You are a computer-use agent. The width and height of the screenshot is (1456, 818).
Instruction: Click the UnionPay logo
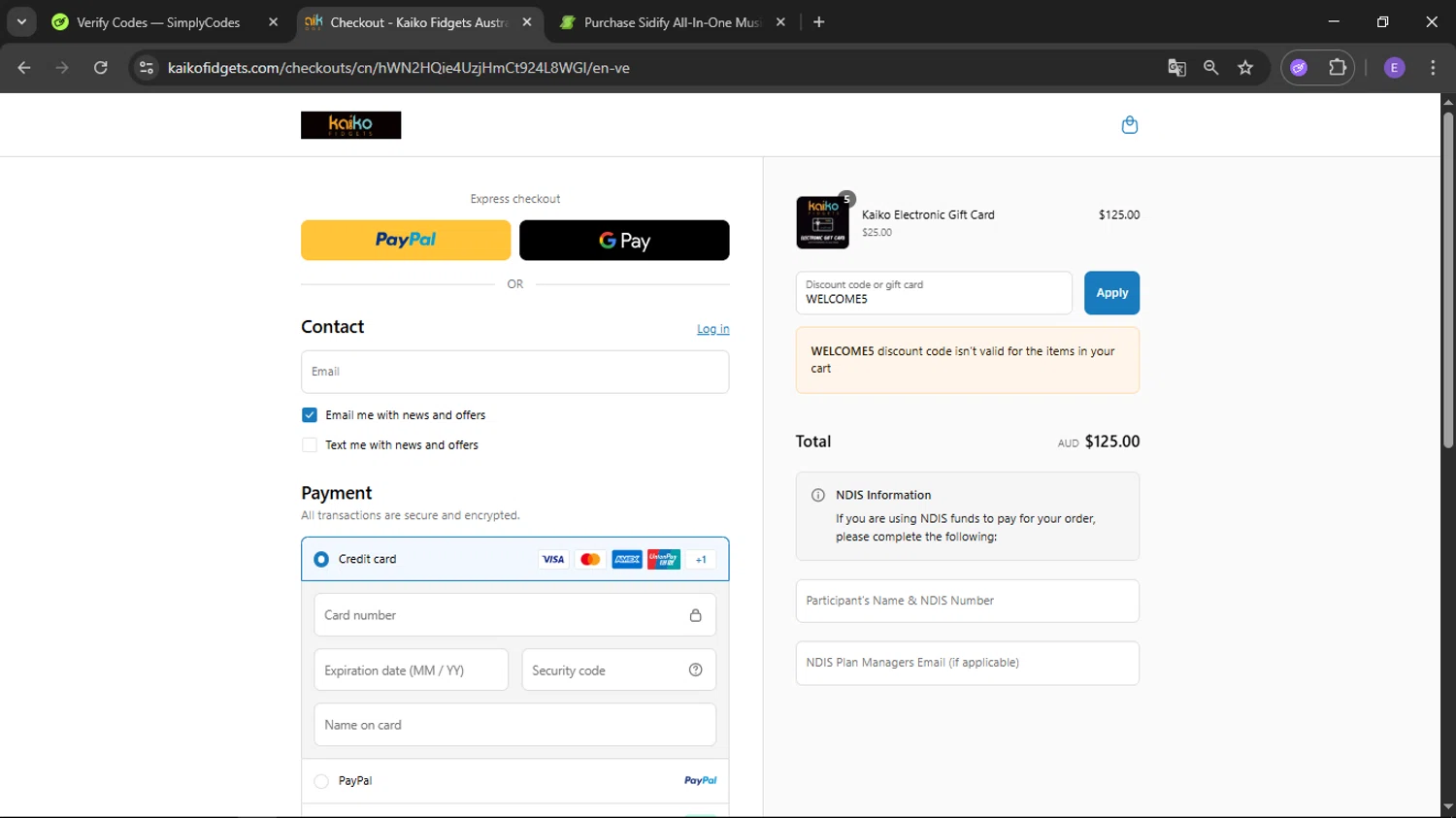tap(664, 559)
